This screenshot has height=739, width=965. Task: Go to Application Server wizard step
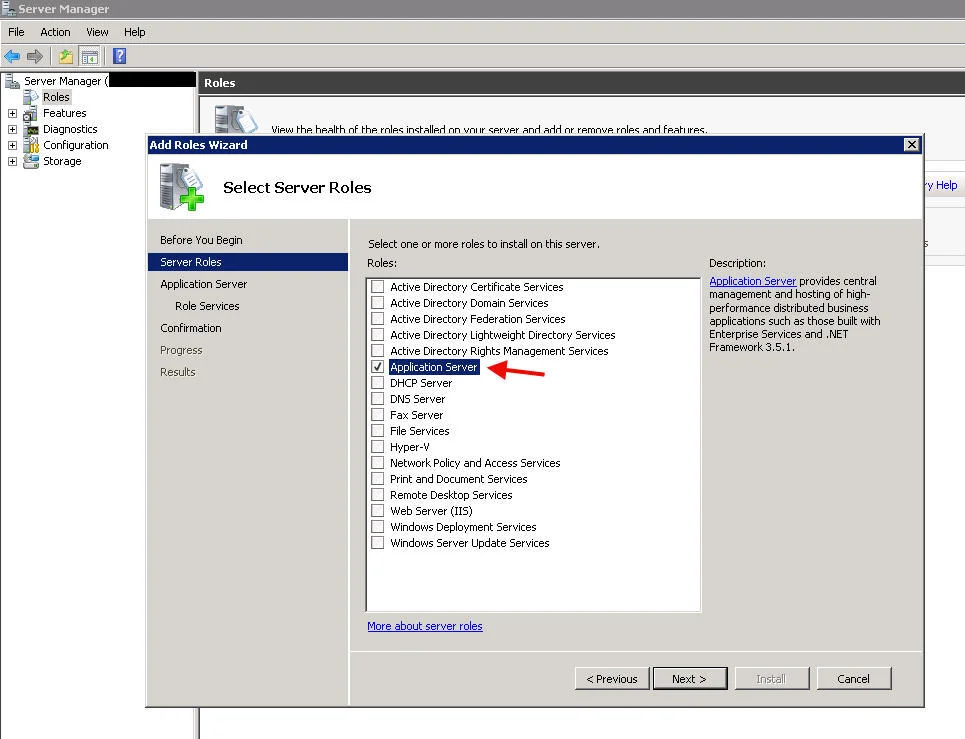point(204,284)
